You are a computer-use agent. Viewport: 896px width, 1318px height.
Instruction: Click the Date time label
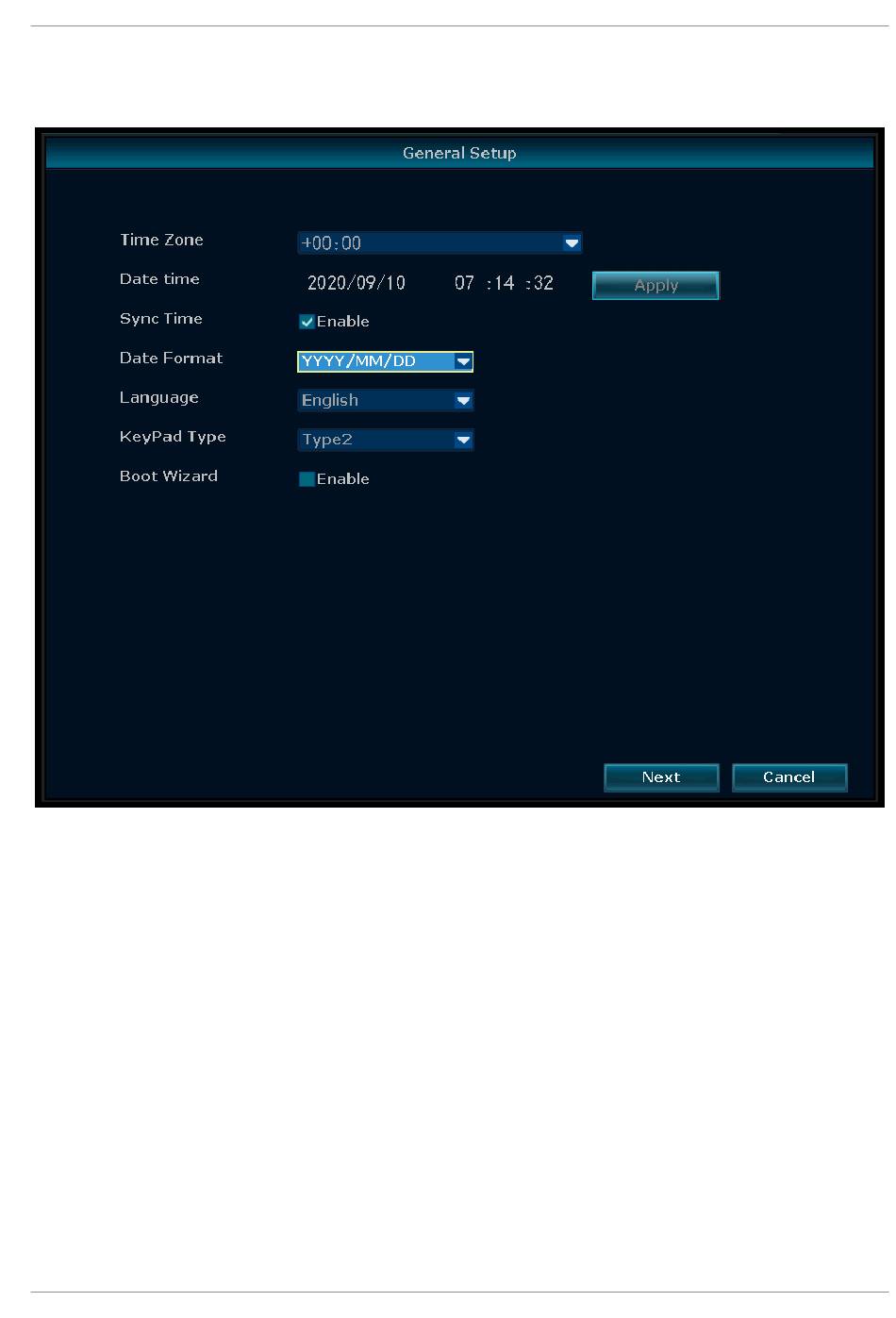coord(159,279)
